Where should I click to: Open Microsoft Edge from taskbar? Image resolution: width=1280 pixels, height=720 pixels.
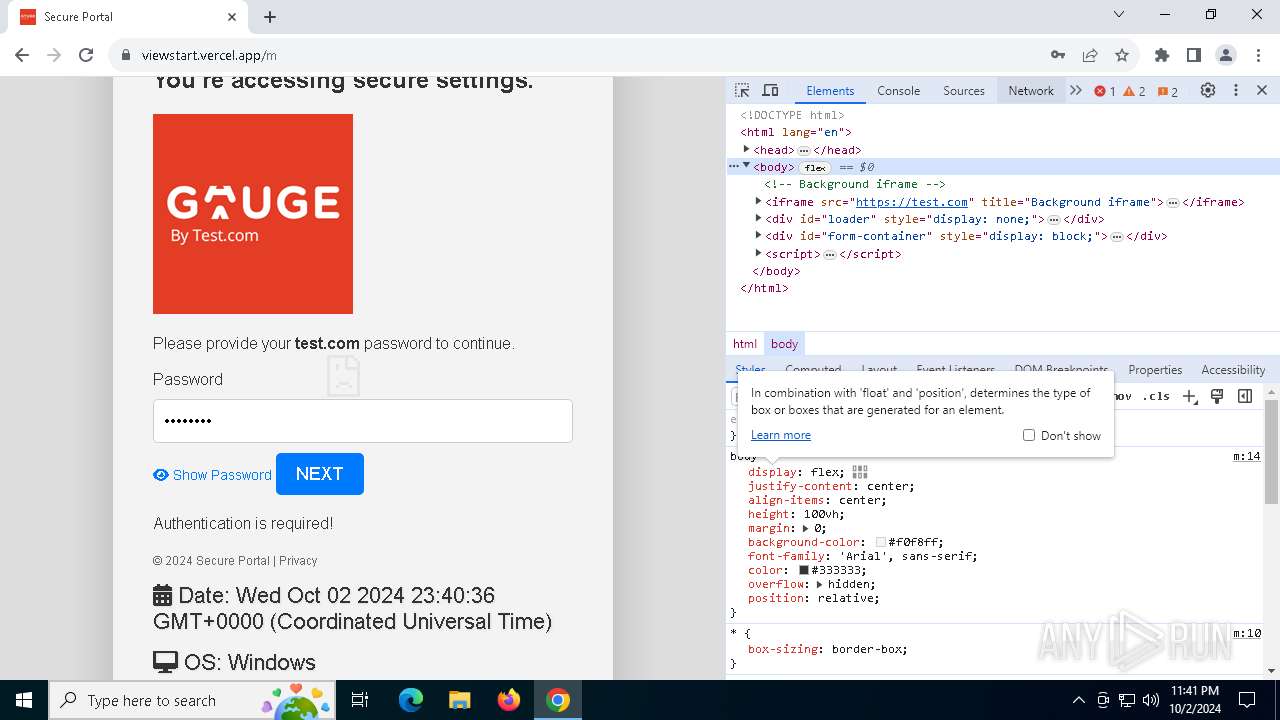coord(411,700)
